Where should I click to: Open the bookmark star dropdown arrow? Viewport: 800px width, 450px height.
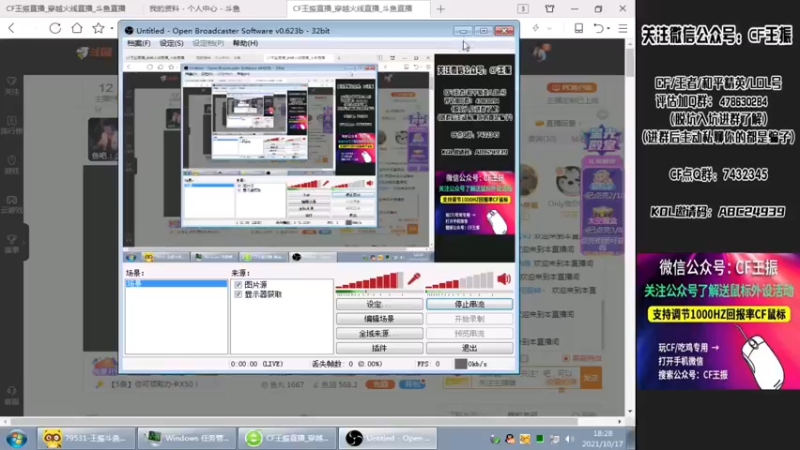point(112,29)
